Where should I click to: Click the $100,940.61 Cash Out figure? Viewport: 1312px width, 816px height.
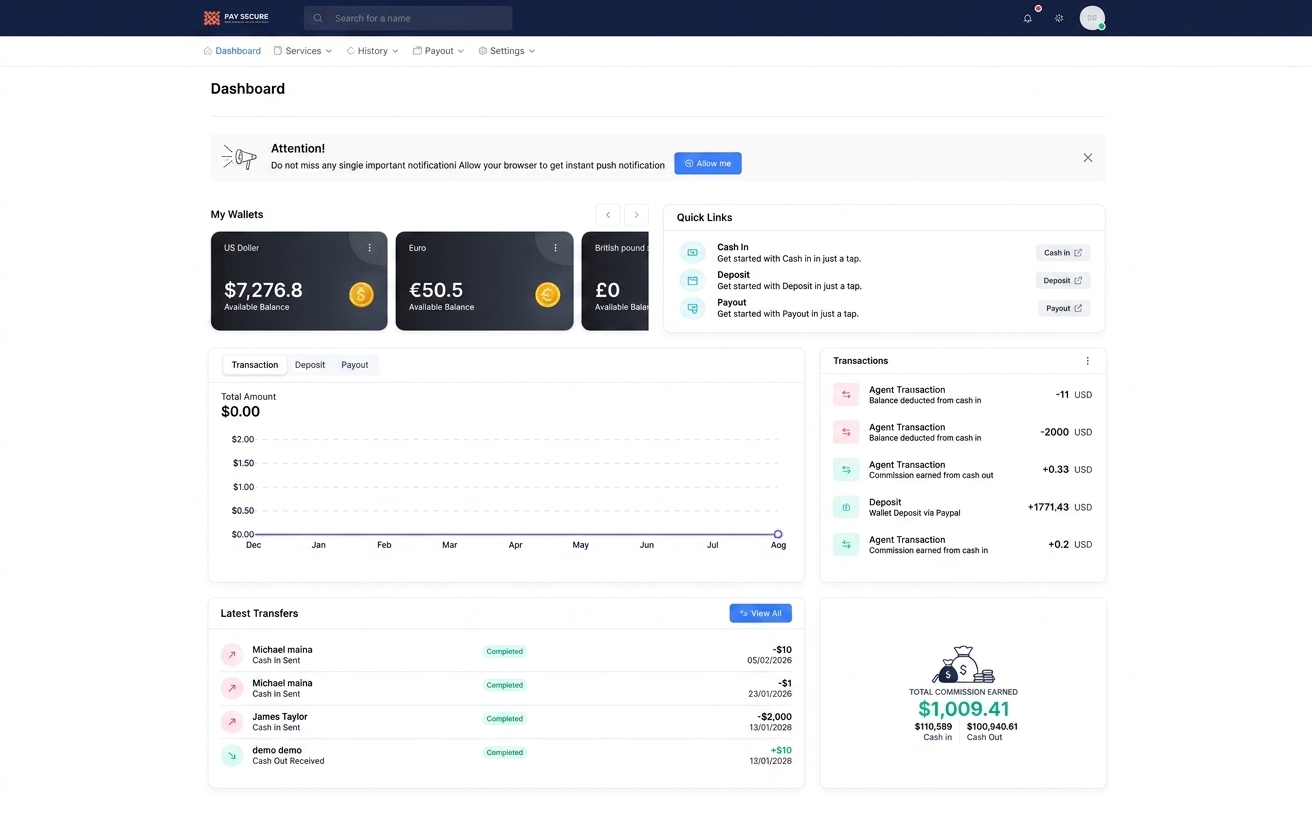tap(992, 727)
